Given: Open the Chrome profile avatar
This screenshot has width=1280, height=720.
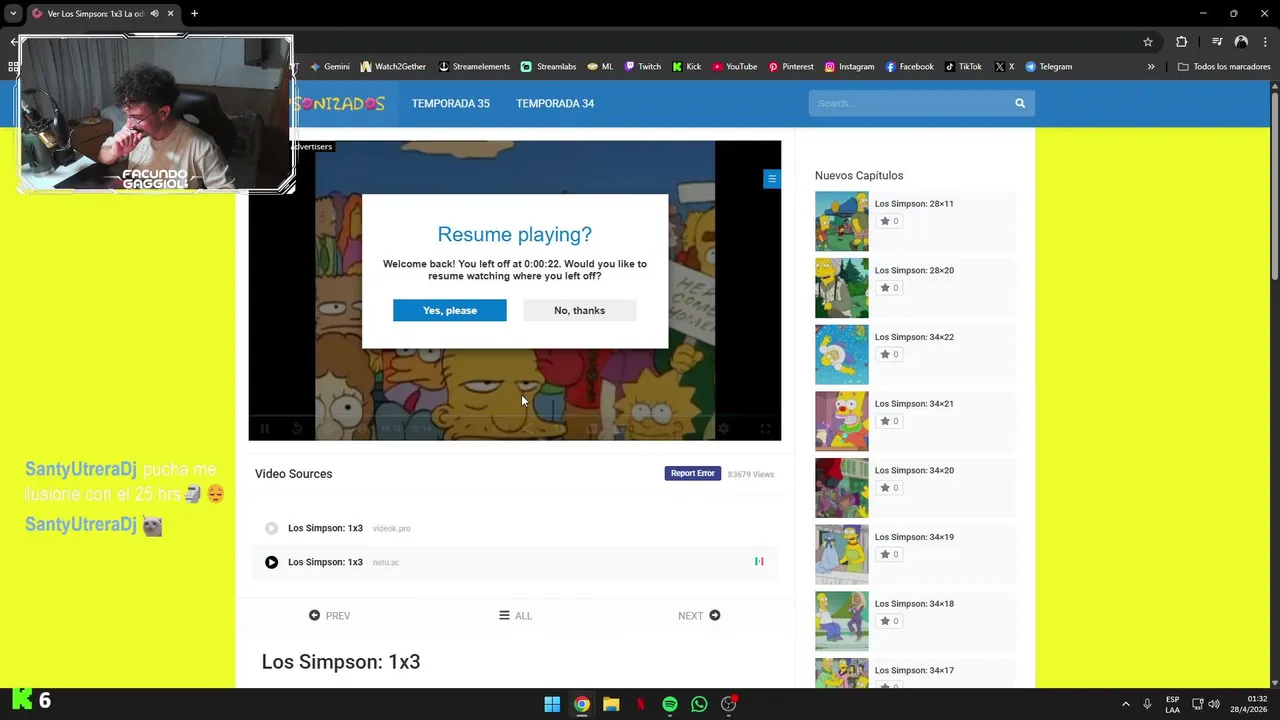Looking at the screenshot, I should 1241,42.
